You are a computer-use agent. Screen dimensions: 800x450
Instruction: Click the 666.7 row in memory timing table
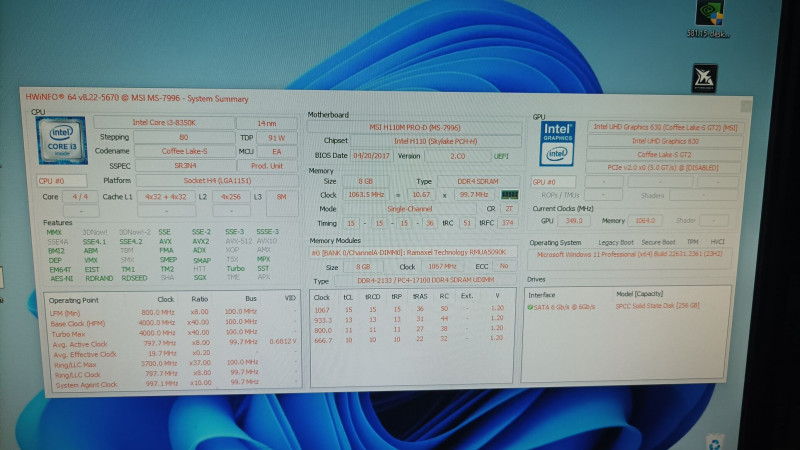pyautogui.click(x=409, y=340)
